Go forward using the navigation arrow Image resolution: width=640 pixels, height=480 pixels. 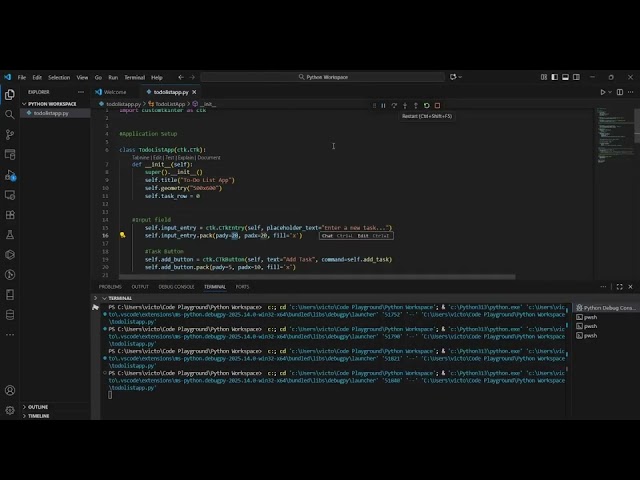pyautogui.click(x=192, y=77)
